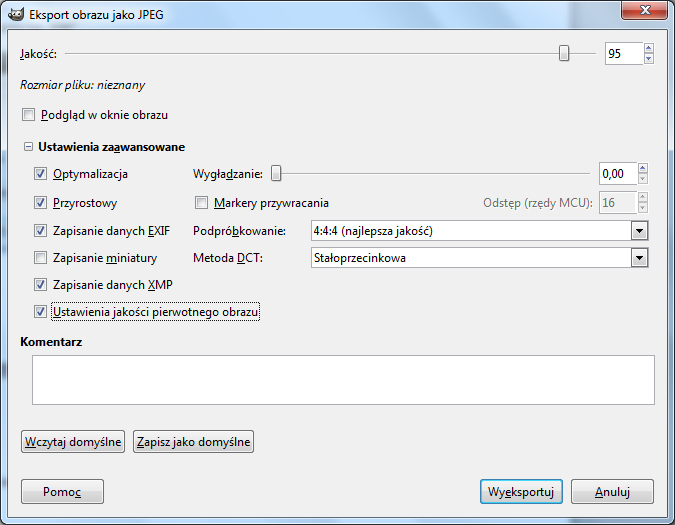Viewport: 675px width, 525px height.
Task: Click the Wygładzanie slider handle
Action: click(x=276, y=173)
